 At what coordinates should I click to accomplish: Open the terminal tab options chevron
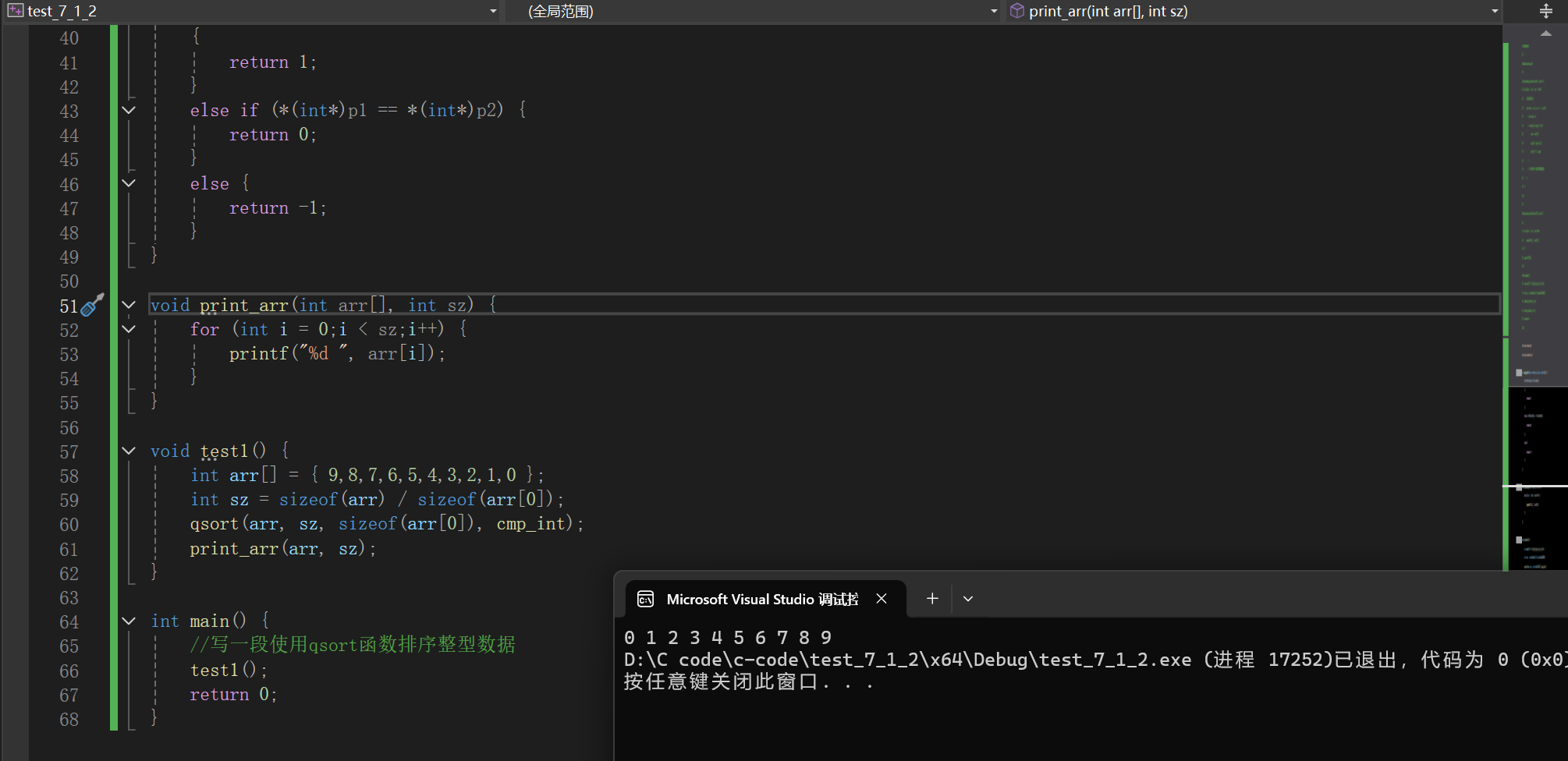(x=967, y=598)
